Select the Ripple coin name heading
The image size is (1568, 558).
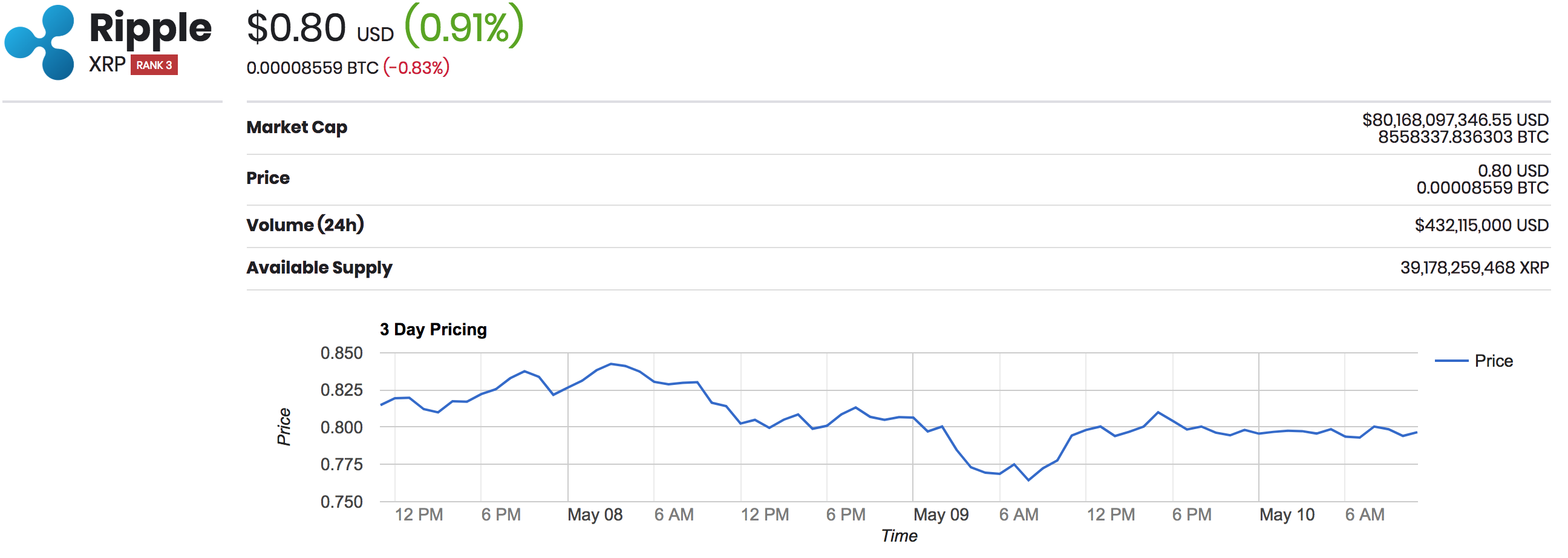pos(150,28)
